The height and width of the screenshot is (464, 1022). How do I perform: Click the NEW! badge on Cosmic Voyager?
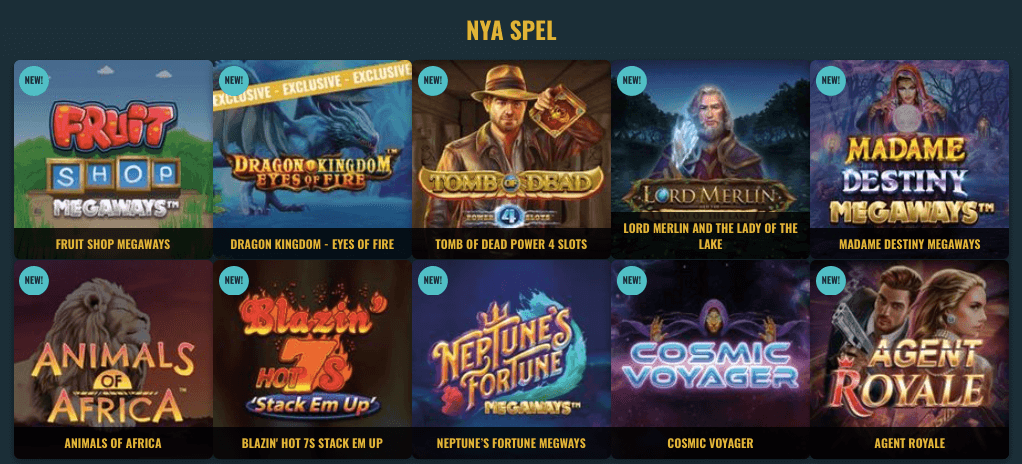click(x=632, y=280)
